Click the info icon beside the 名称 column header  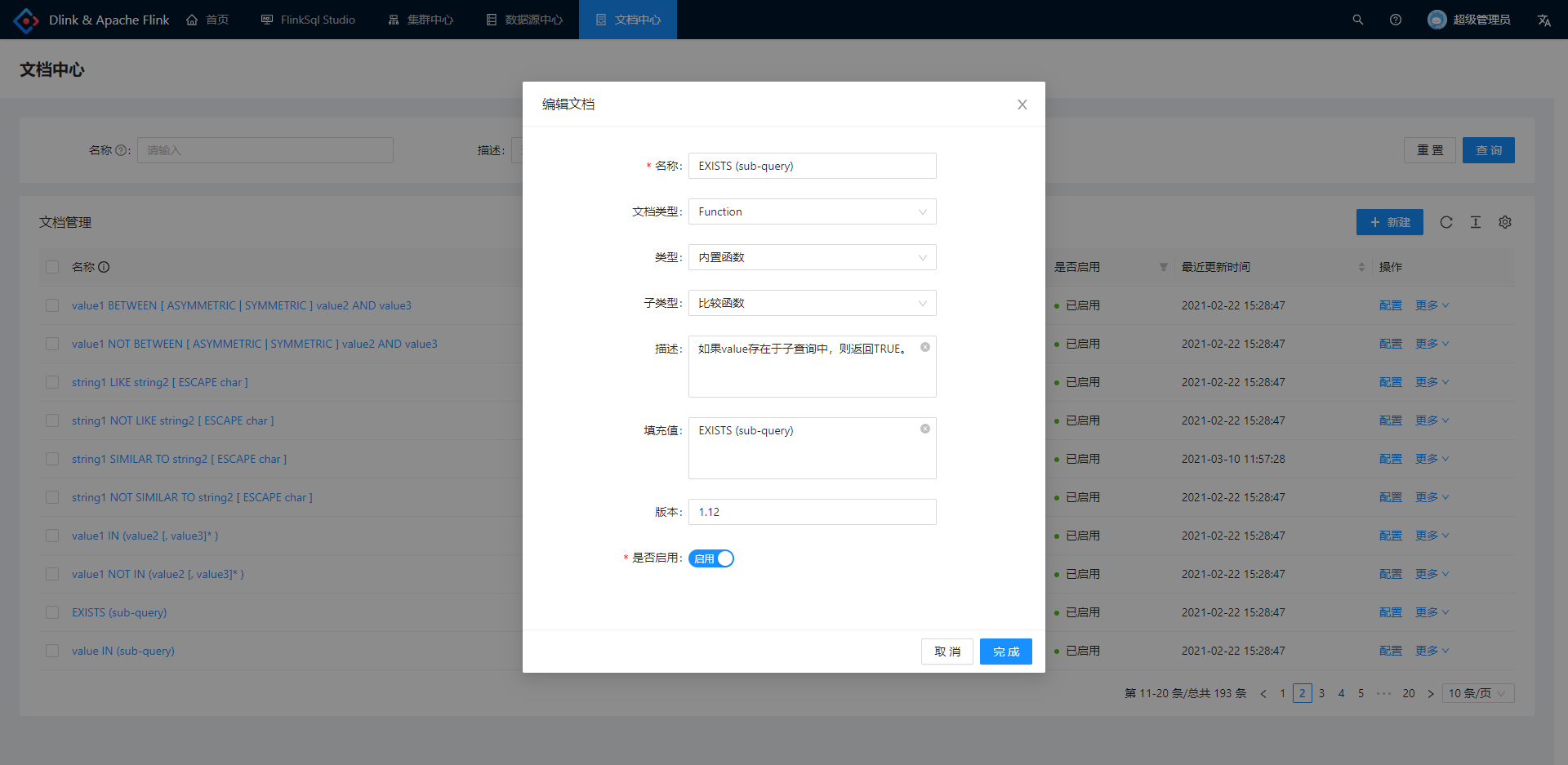pos(104,267)
